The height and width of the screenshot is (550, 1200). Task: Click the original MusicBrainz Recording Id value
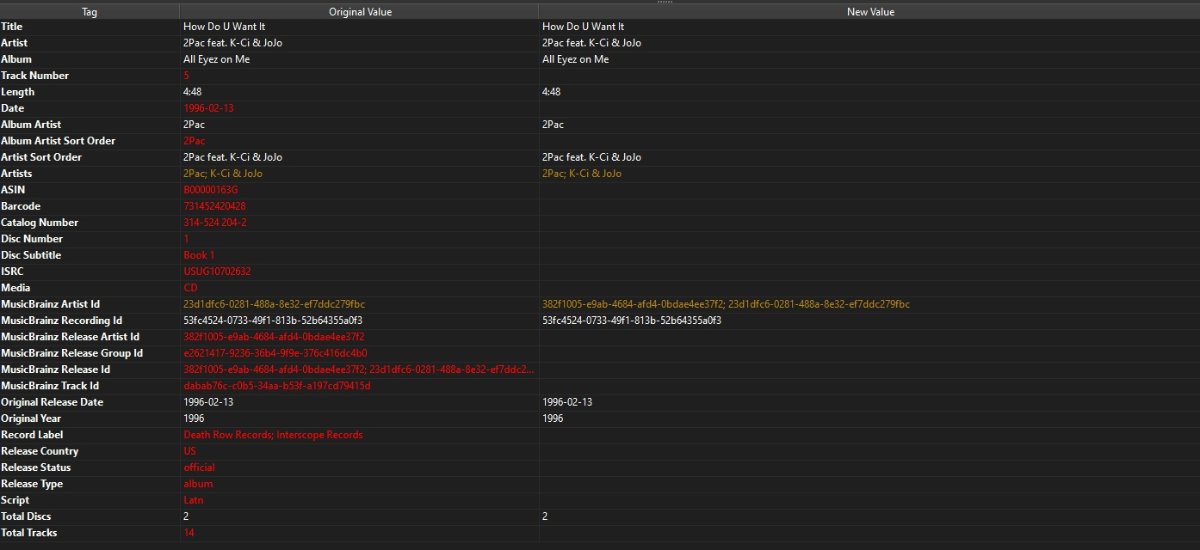click(x=272, y=320)
